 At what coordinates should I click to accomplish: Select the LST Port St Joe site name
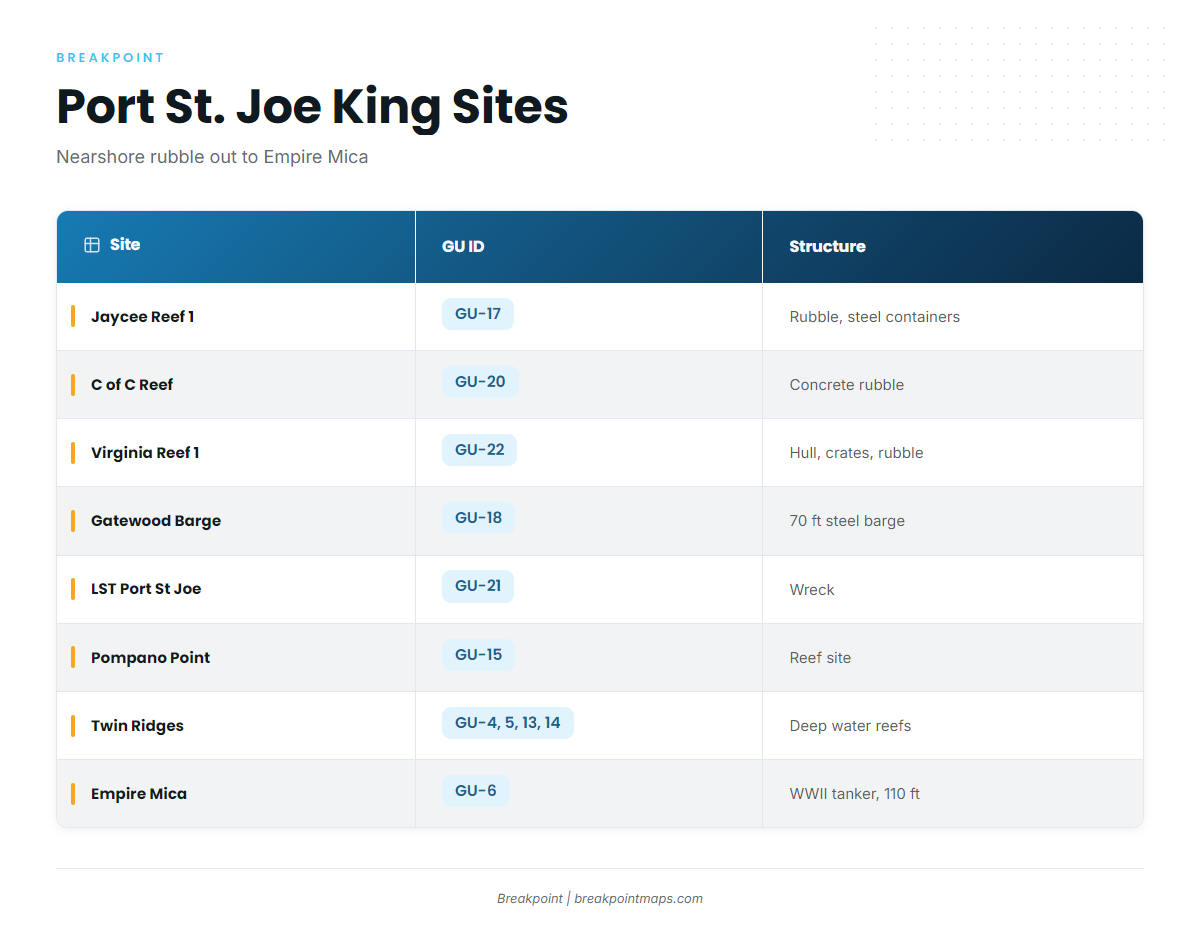146,589
